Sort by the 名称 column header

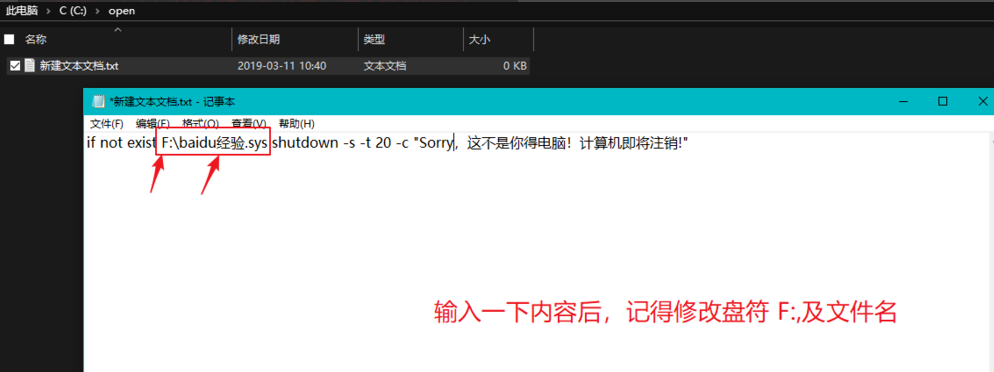(x=36, y=39)
